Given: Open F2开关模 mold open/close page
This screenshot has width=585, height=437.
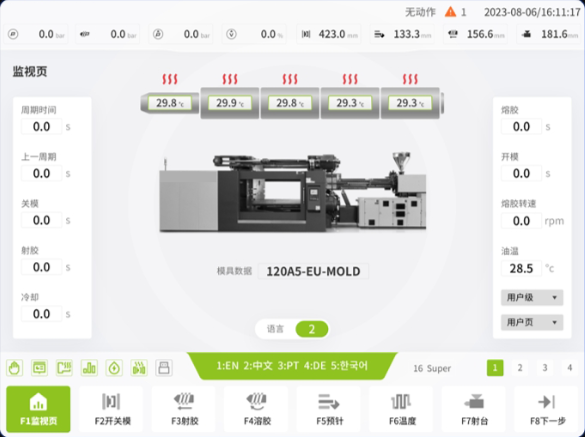Looking at the screenshot, I should [111, 409].
